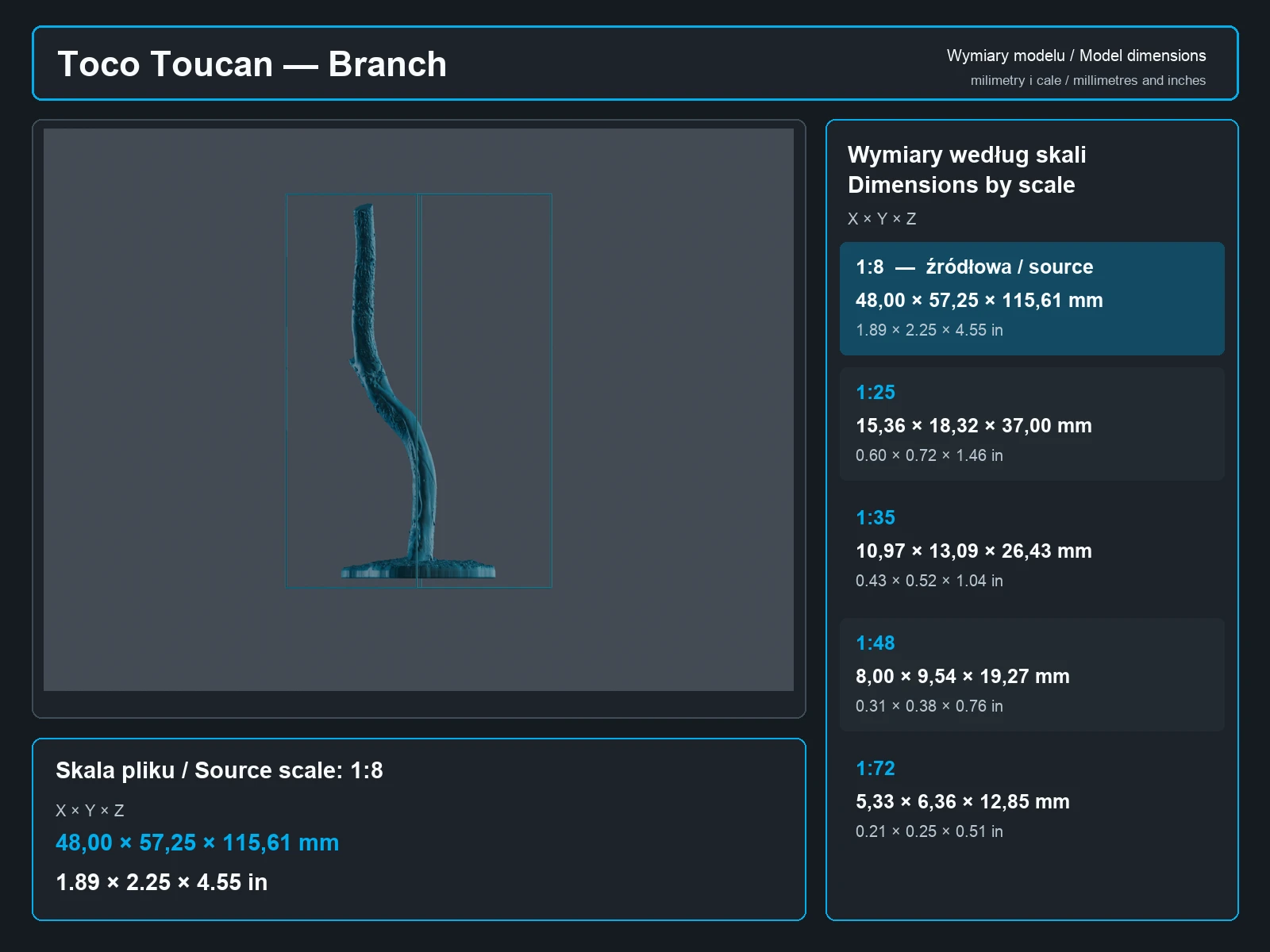Click '5,33 × 6,36 × 12,85 mm' value
Screen dimensions: 1270x952
pyautogui.click(x=962, y=802)
